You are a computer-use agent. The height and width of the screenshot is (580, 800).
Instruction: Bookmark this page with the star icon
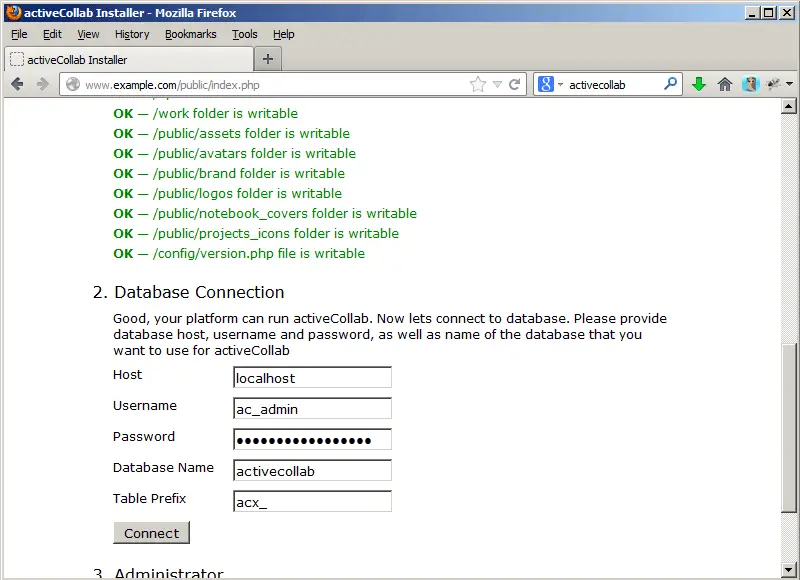point(478,84)
